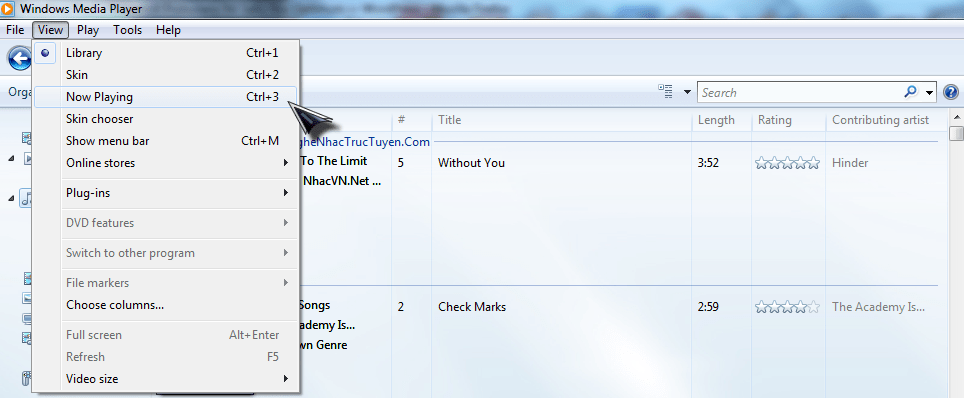Expand the View options dropdown arrow
The height and width of the screenshot is (398, 964).
[687, 93]
